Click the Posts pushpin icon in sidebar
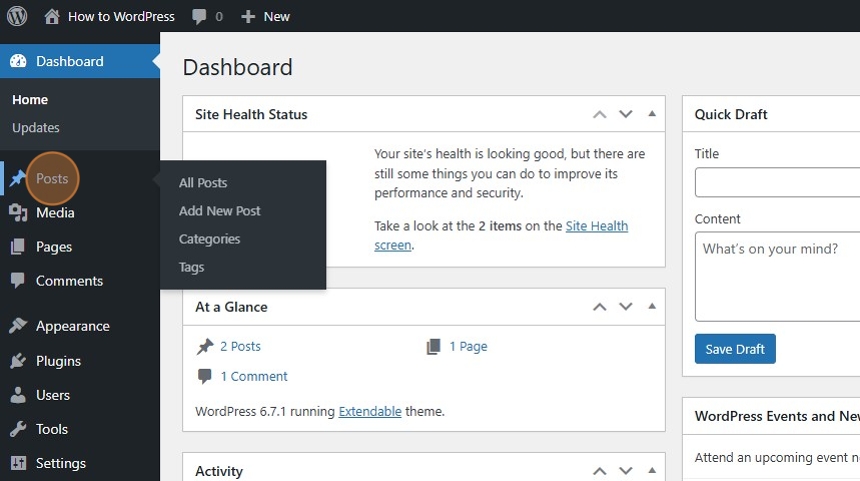This screenshot has height=481, width=860. click(x=18, y=178)
